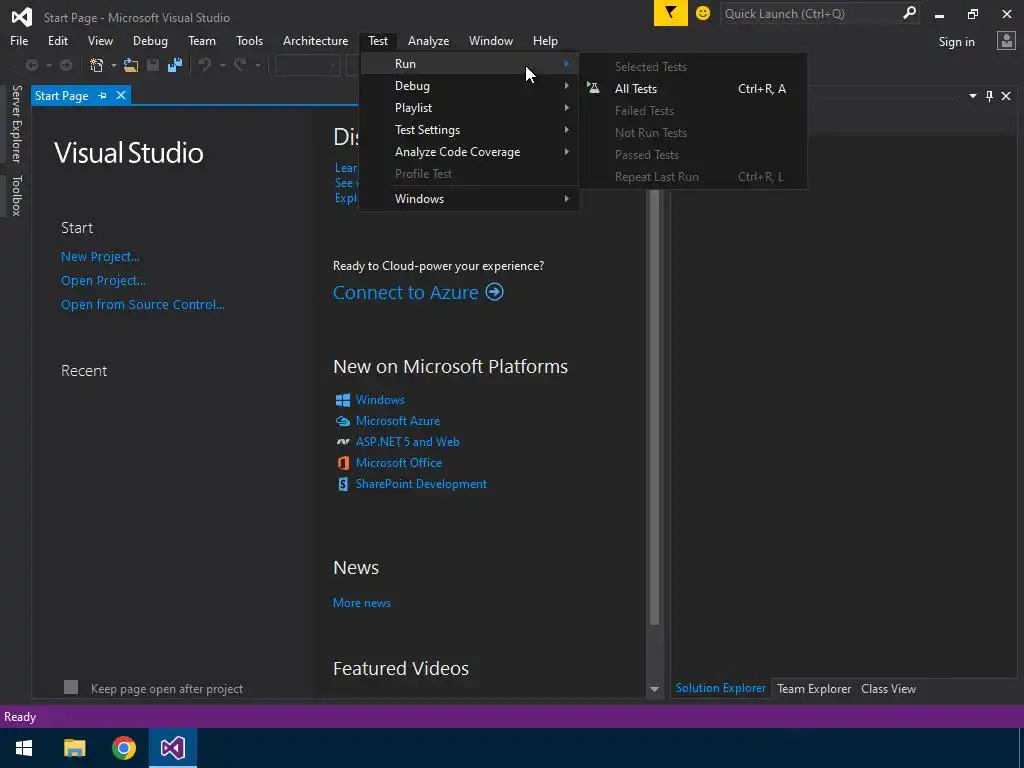1024x768 pixels.
Task: Click the Start Page scroll down arrow
Action: point(654,689)
